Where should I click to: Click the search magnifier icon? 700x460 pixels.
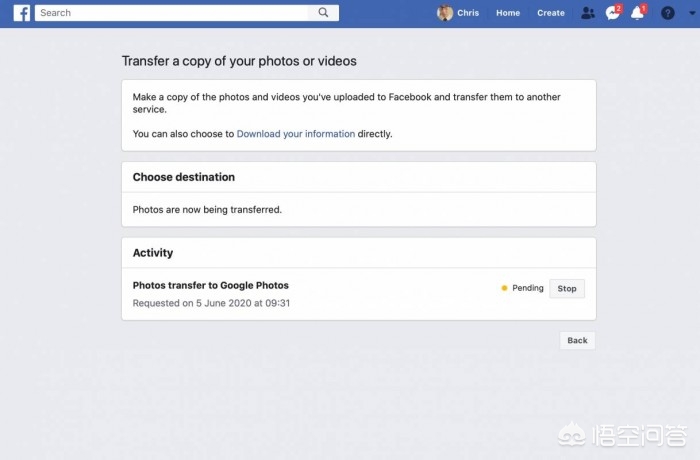[323, 13]
